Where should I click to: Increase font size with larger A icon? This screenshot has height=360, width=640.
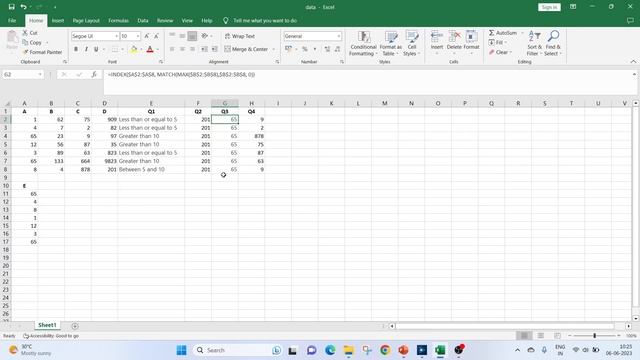point(147,36)
